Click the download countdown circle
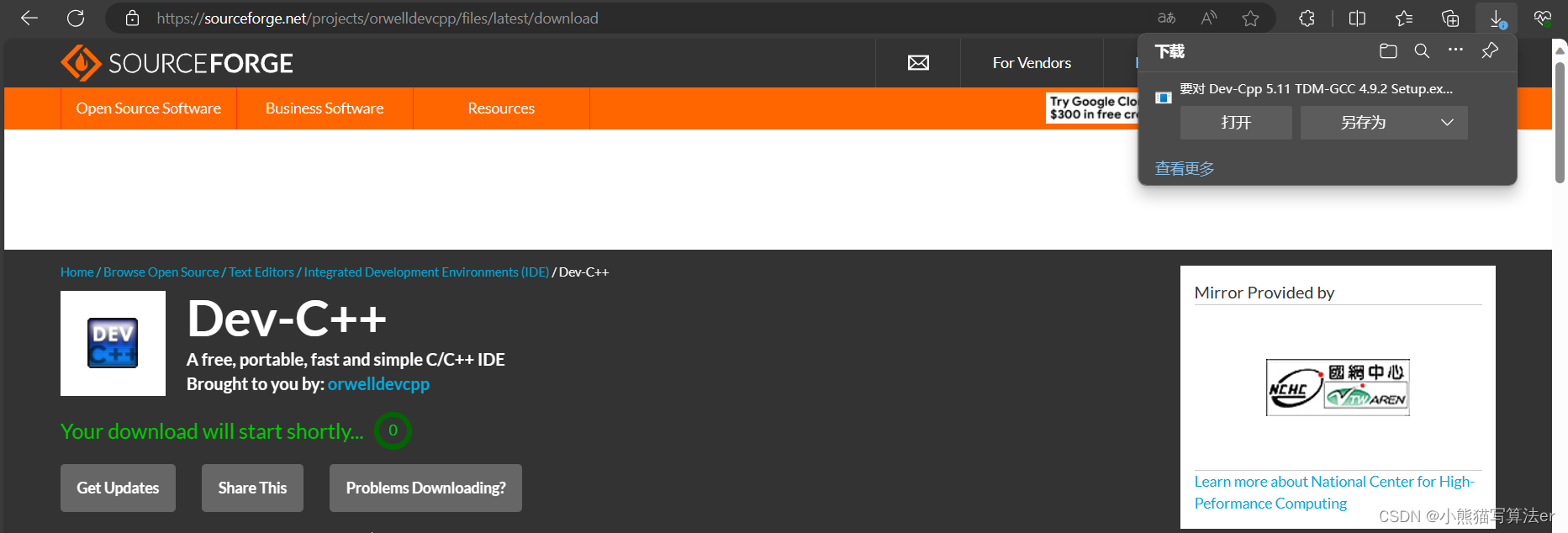 (393, 430)
